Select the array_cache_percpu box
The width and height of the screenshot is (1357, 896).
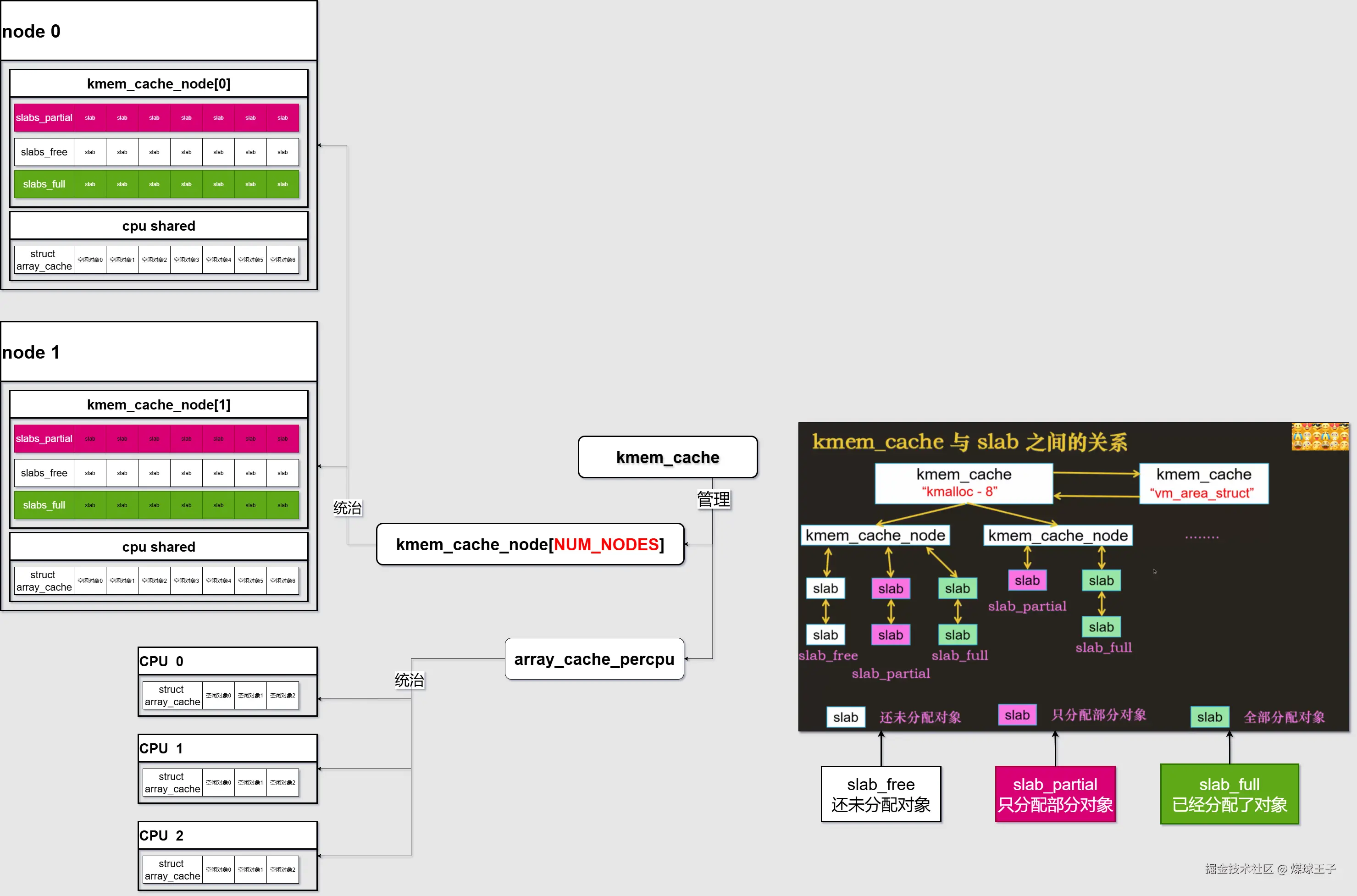click(x=594, y=659)
